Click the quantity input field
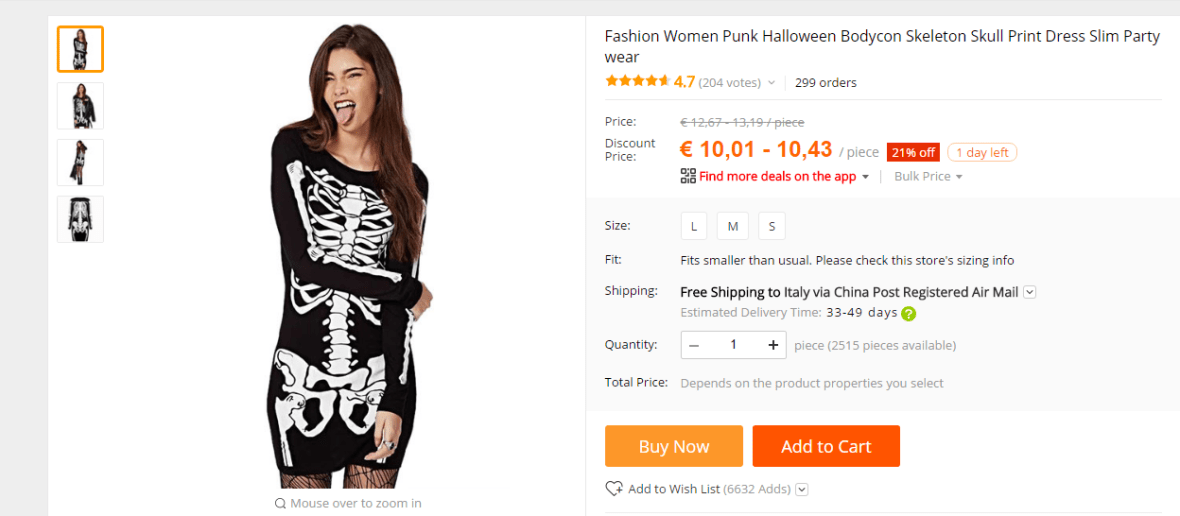Image resolution: width=1180 pixels, height=516 pixels. click(733, 345)
